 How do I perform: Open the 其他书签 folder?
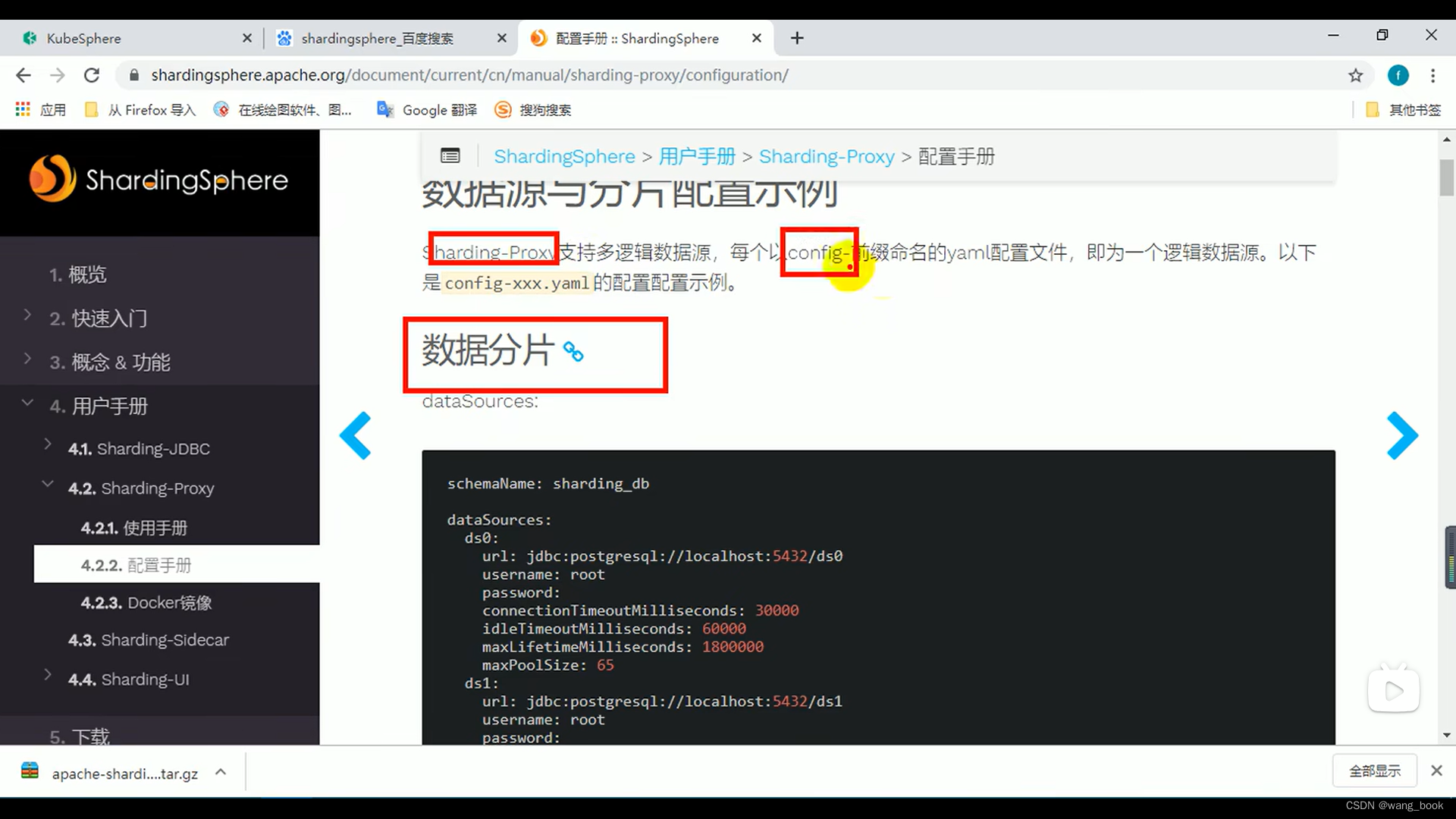tap(1403, 110)
